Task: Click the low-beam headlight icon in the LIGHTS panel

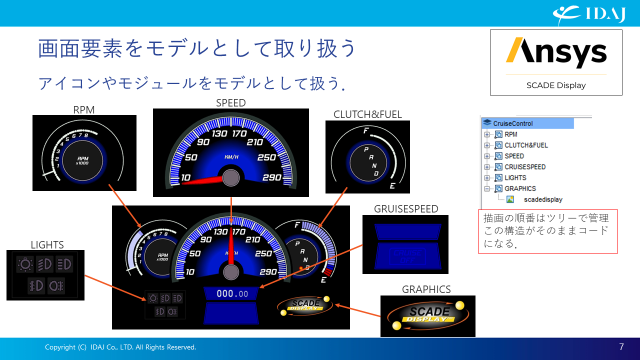Action: (x=44, y=264)
